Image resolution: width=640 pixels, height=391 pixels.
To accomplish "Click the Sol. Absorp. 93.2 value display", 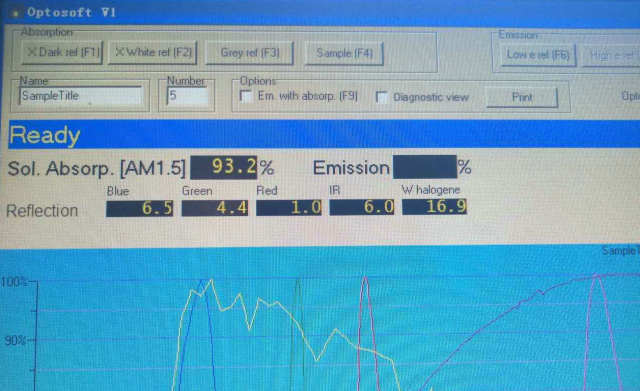I will click(224, 167).
